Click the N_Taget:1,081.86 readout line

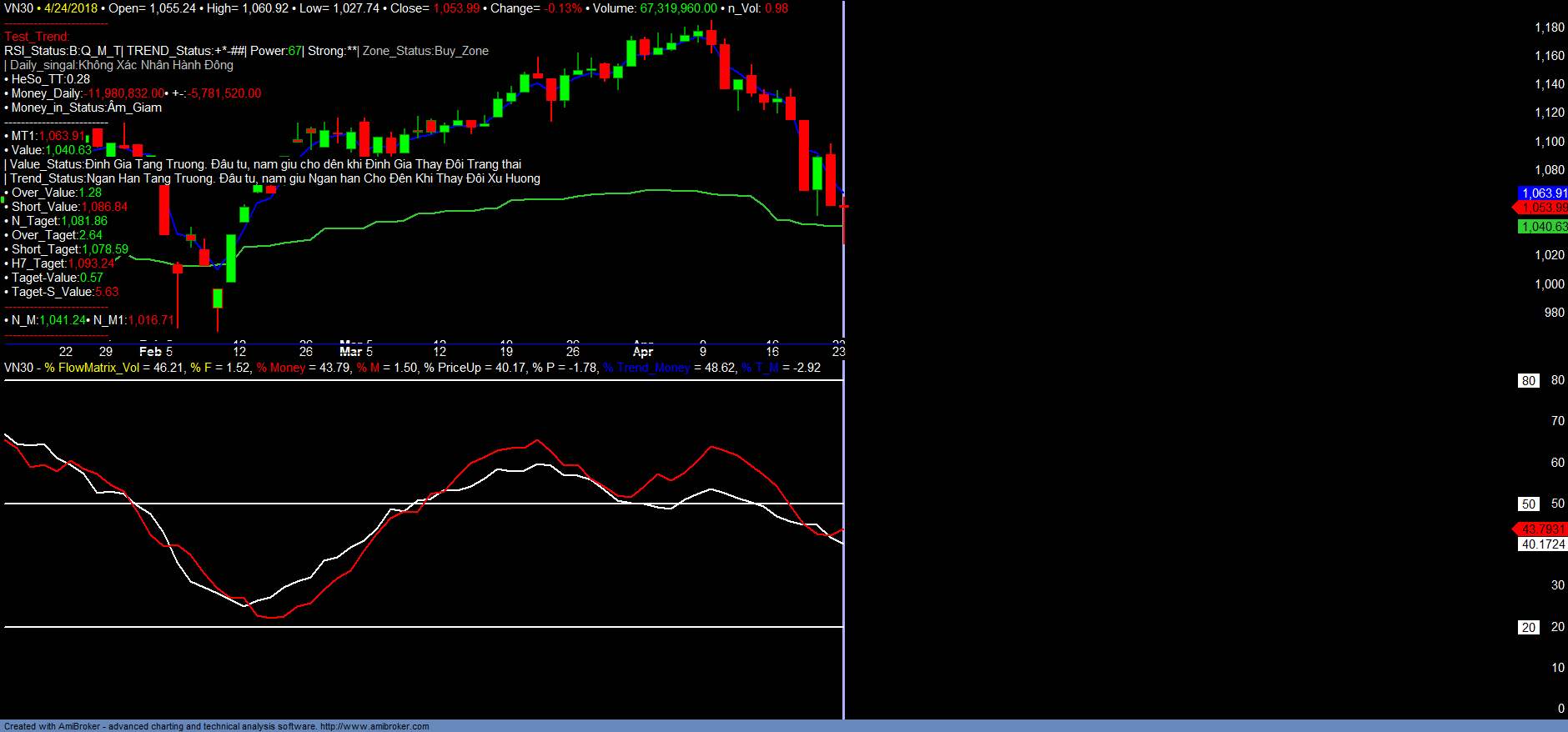(x=59, y=221)
